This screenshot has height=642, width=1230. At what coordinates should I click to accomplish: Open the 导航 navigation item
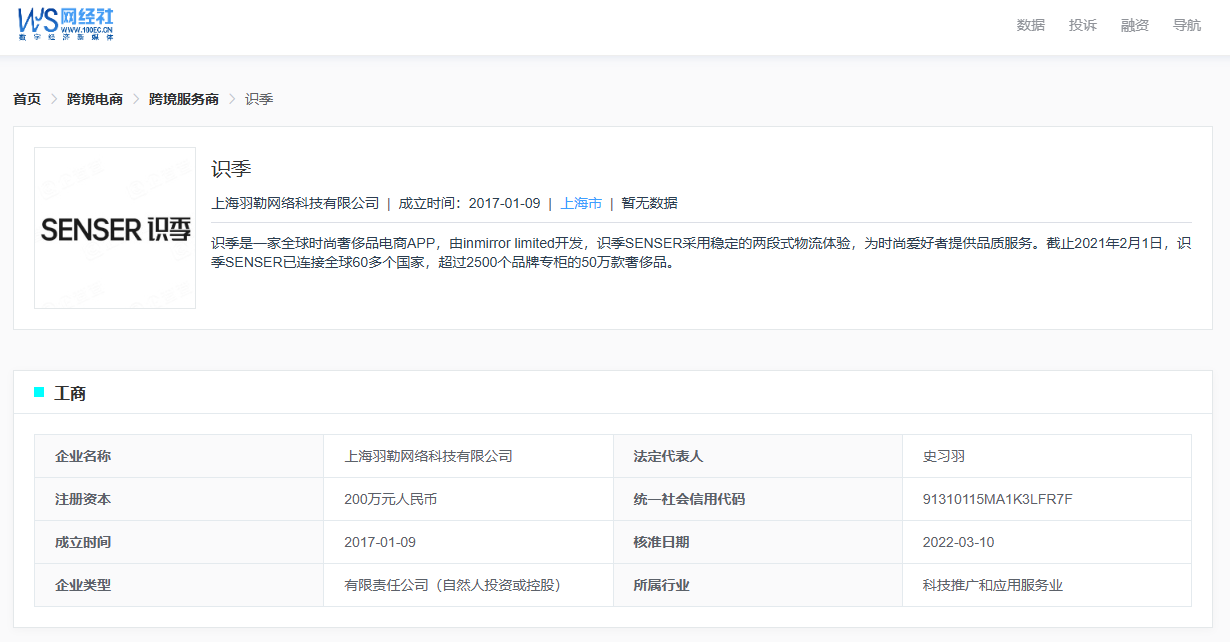click(1187, 25)
